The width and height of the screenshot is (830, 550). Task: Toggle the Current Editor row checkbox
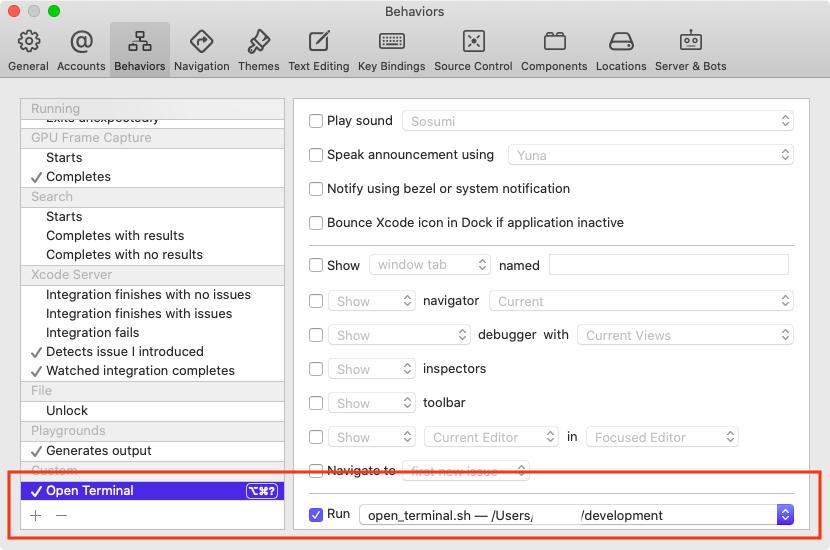[x=316, y=437]
